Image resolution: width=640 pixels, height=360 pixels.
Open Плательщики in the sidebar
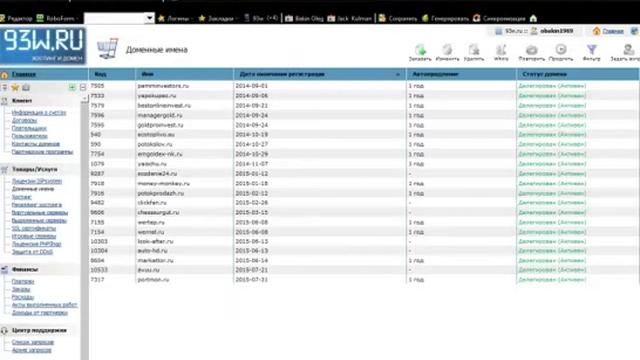(29, 128)
